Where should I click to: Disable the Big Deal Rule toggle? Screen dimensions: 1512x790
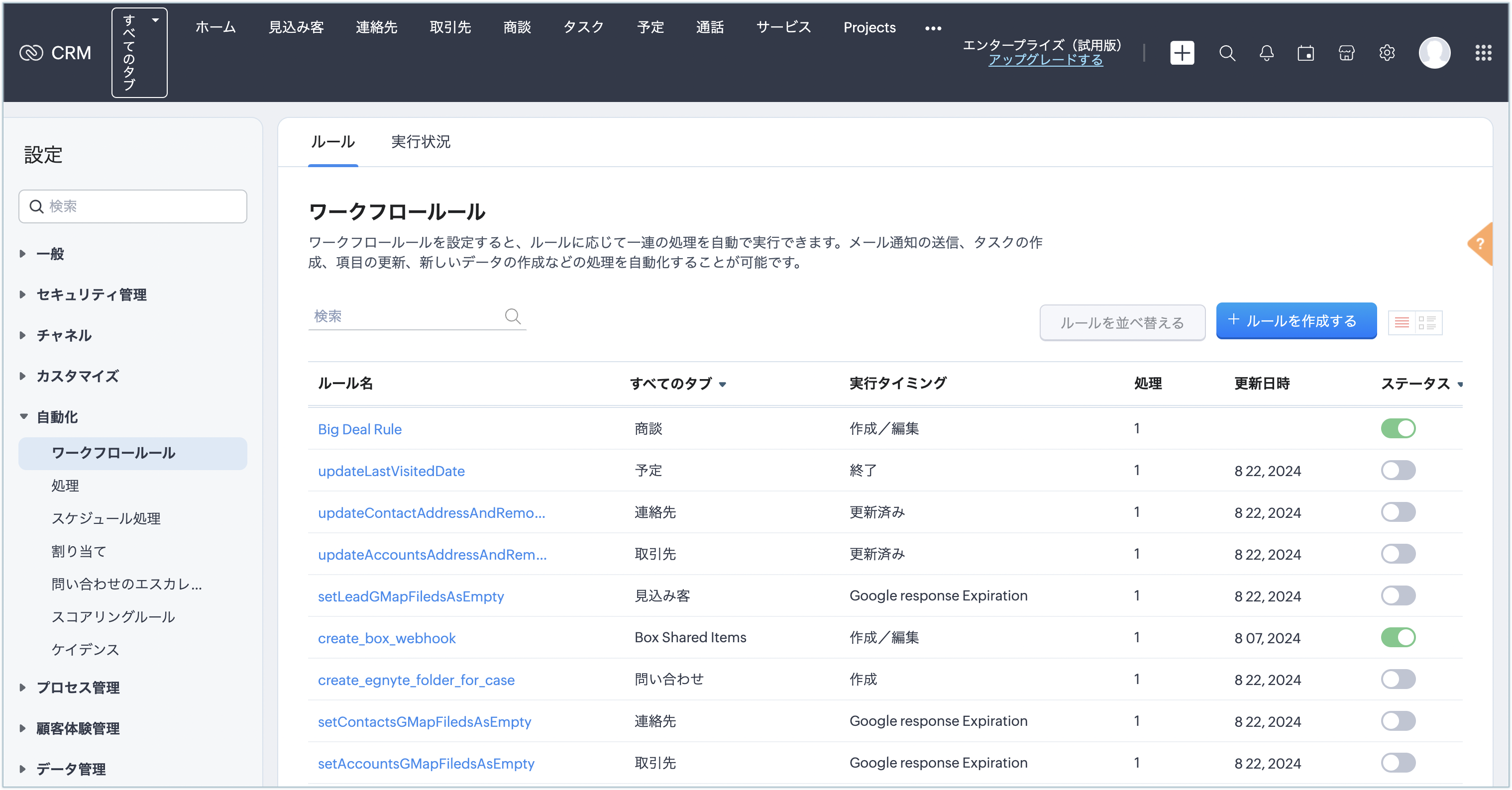coord(1398,429)
